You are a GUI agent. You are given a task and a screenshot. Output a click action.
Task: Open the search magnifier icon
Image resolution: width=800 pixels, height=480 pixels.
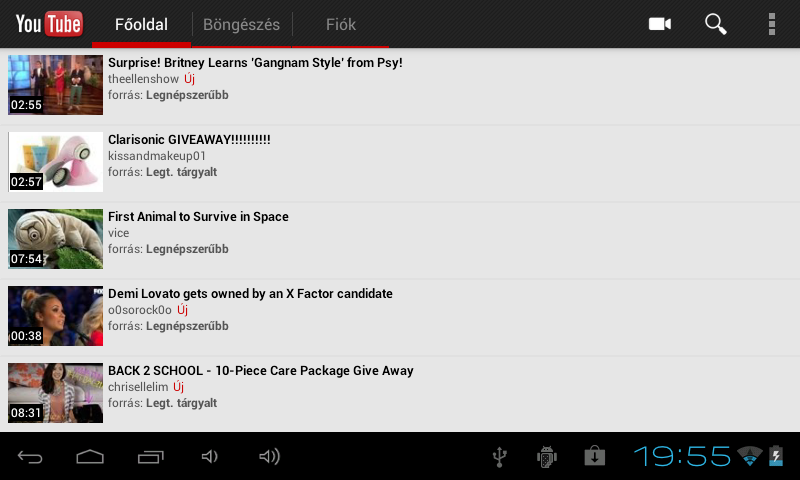pyautogui.click(x=715, y=24)
